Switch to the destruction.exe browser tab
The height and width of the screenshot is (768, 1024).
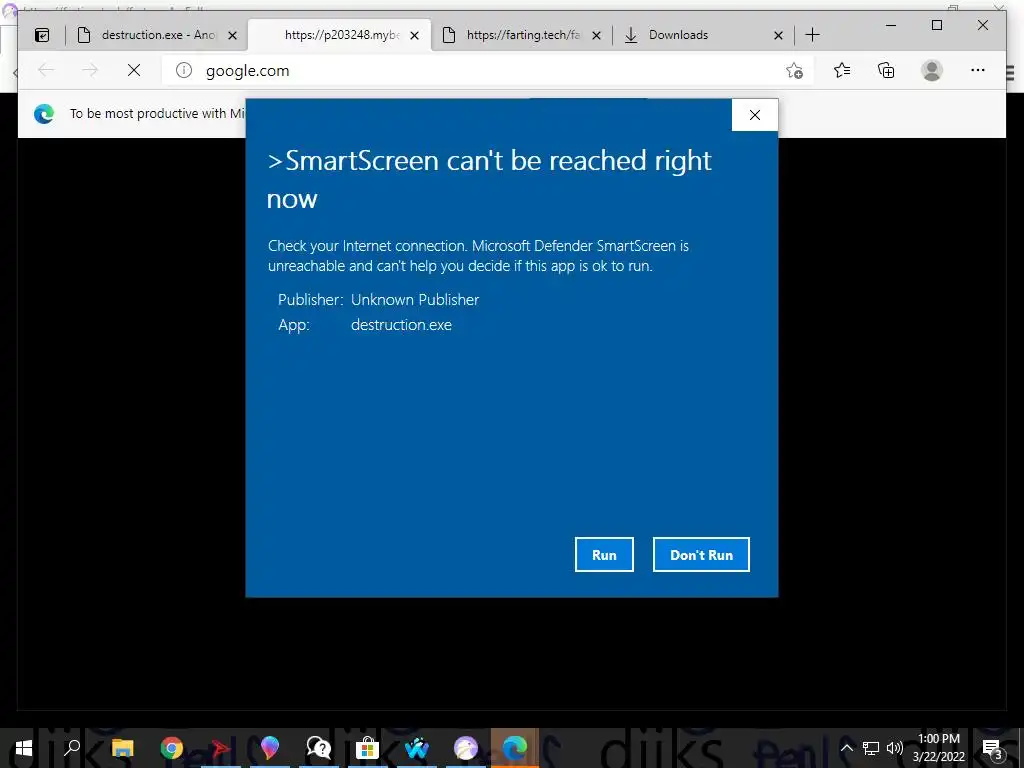(155, 35)
